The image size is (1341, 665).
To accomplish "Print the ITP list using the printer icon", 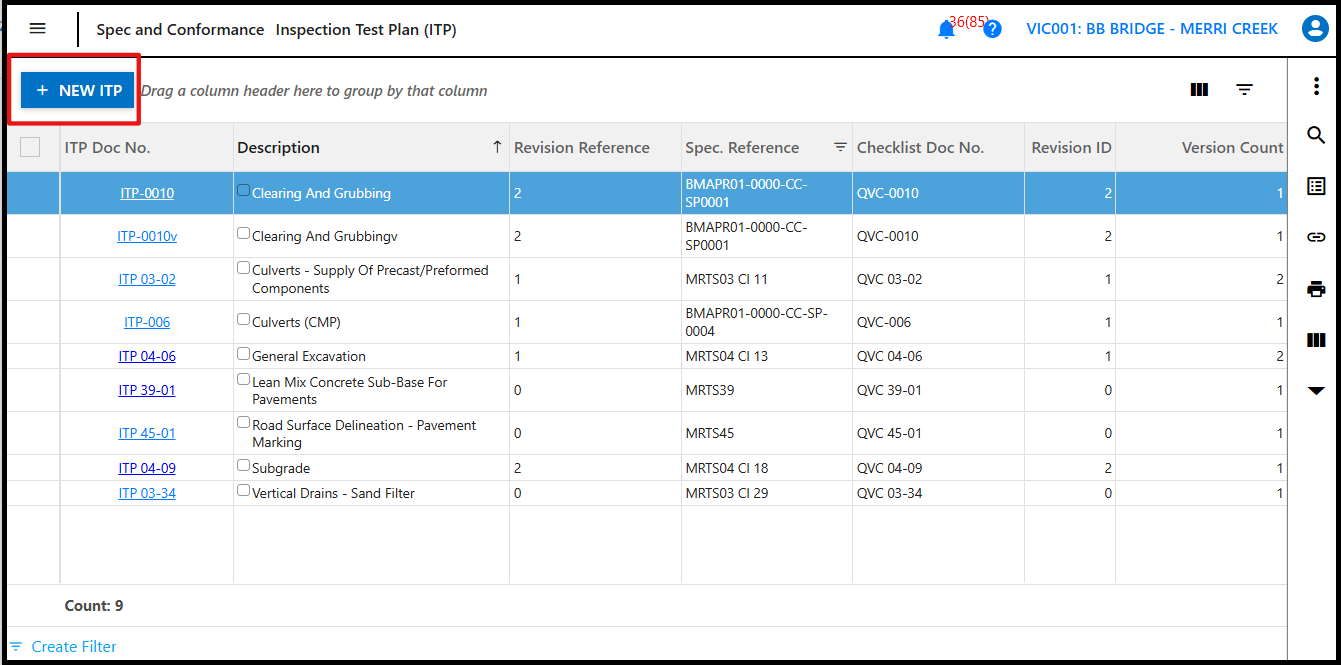I will click(x=1316, y=289).
